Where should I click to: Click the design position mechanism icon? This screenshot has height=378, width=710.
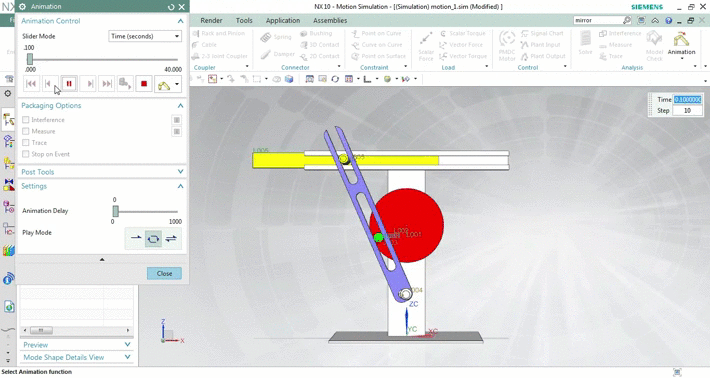pyautogui.click(x=163, y=84)
